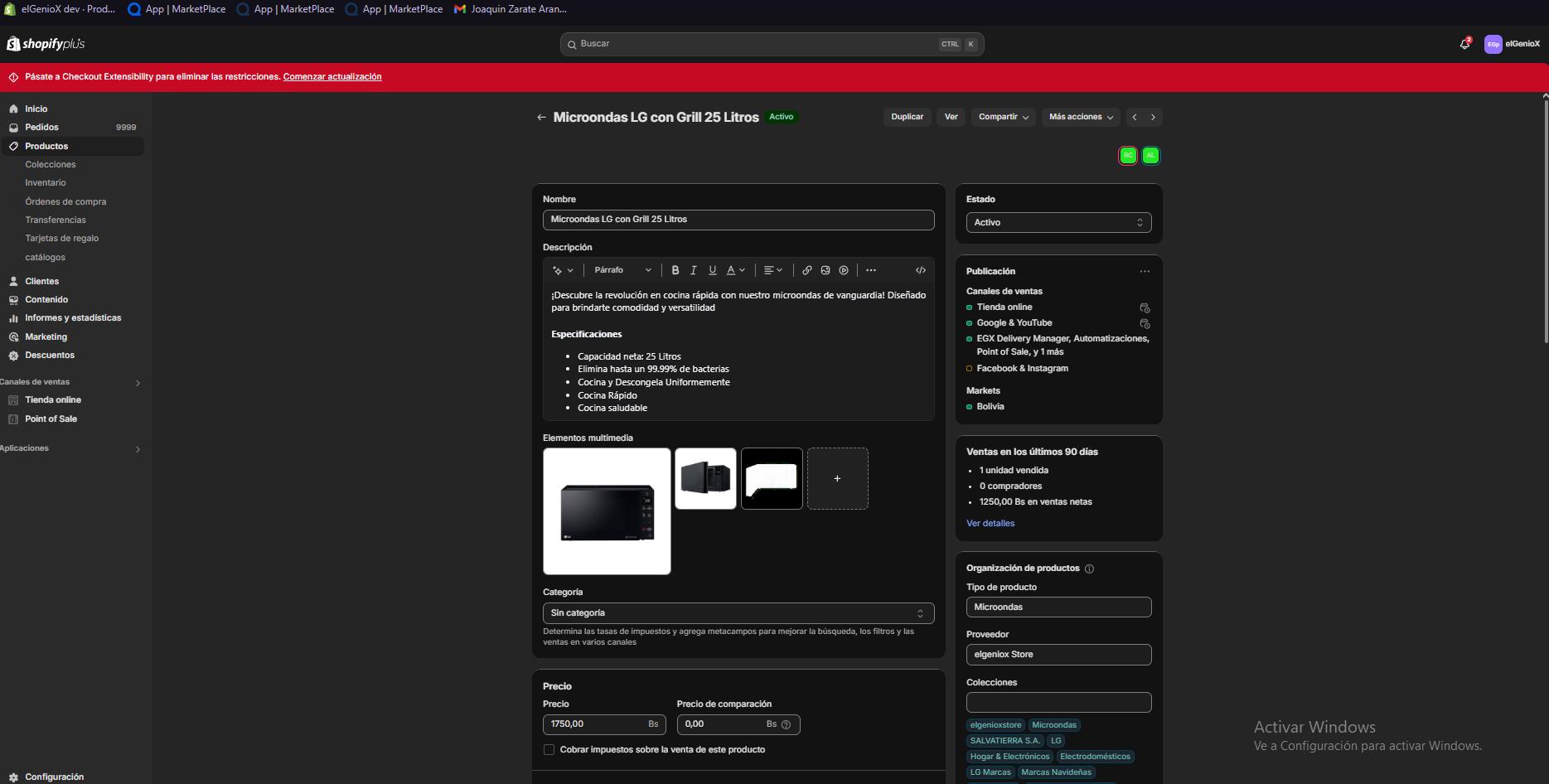Show info about Organización de productos
Viewport: 1549px width, 784px height.
coord(1090,569)
